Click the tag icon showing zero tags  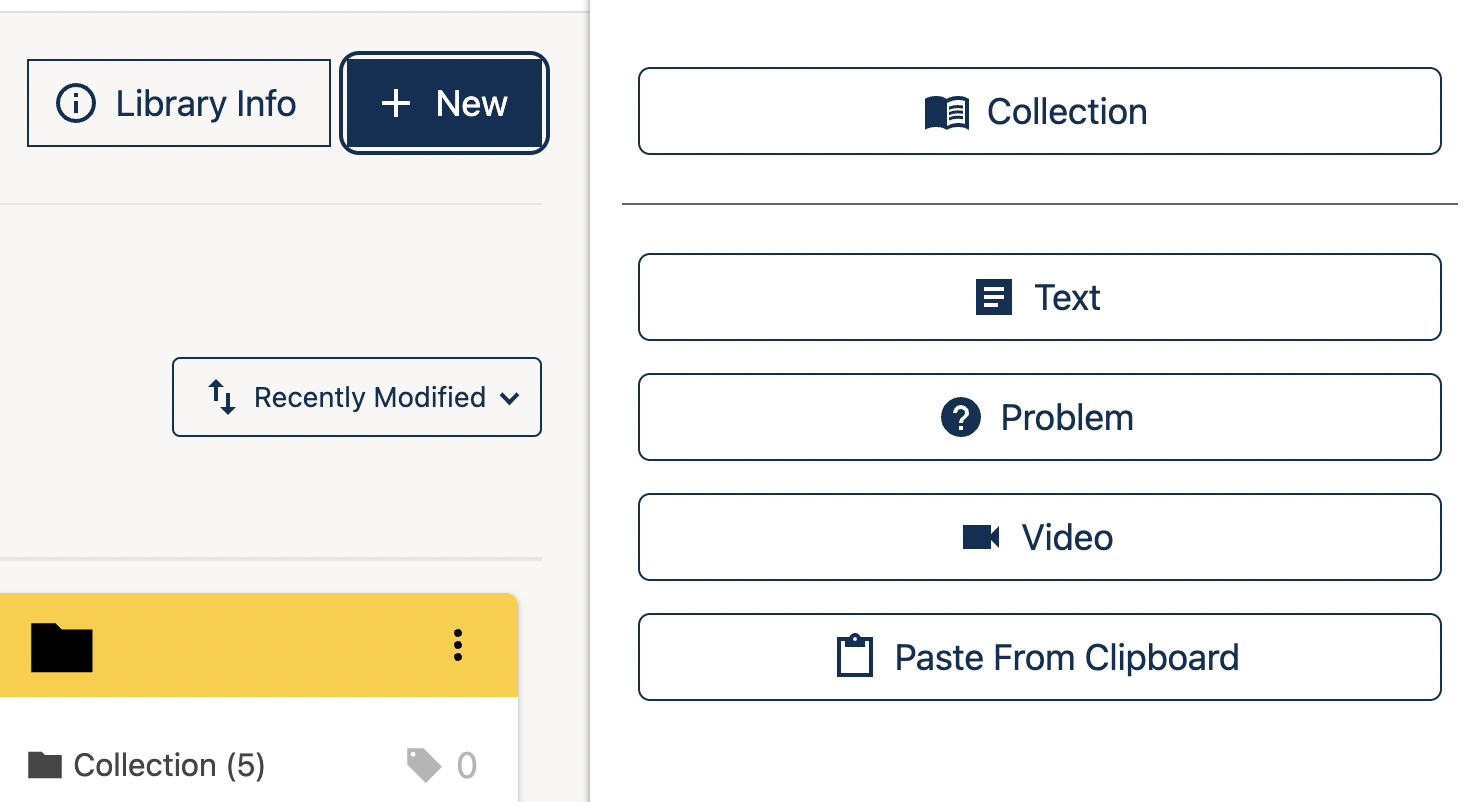423,764
